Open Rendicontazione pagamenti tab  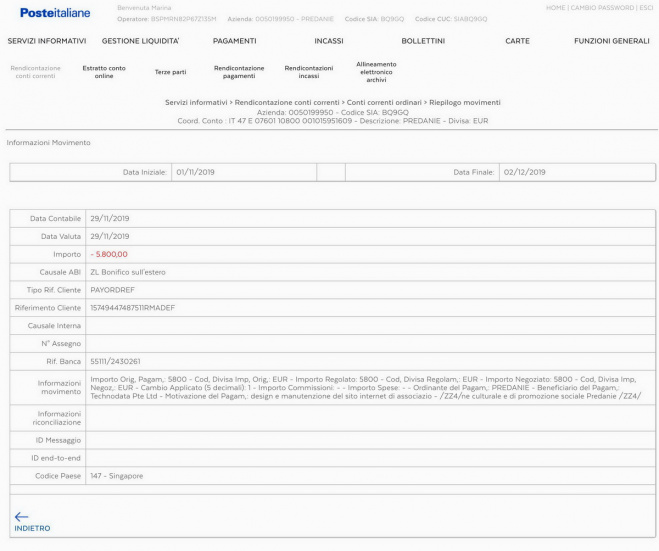[x=239, y=72]
